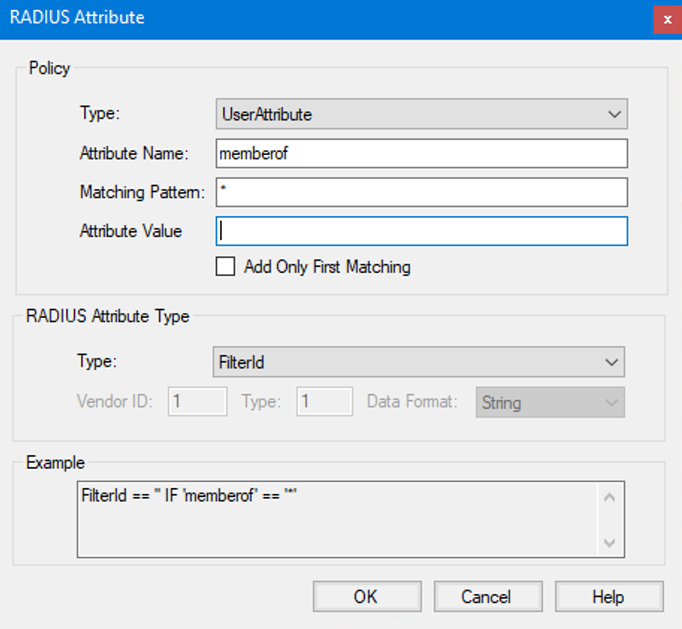The image size is (682, 629).
Task: Open the RADIUS Attribute Type dropdown showing FilterId
Action: 418,362
